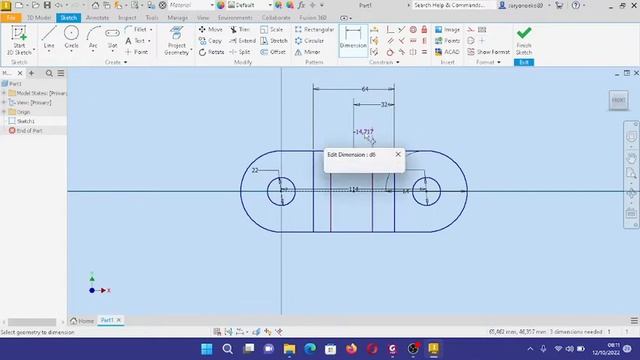Open the File tab
This screenshot has width=640, height=360.
(11, 18)
